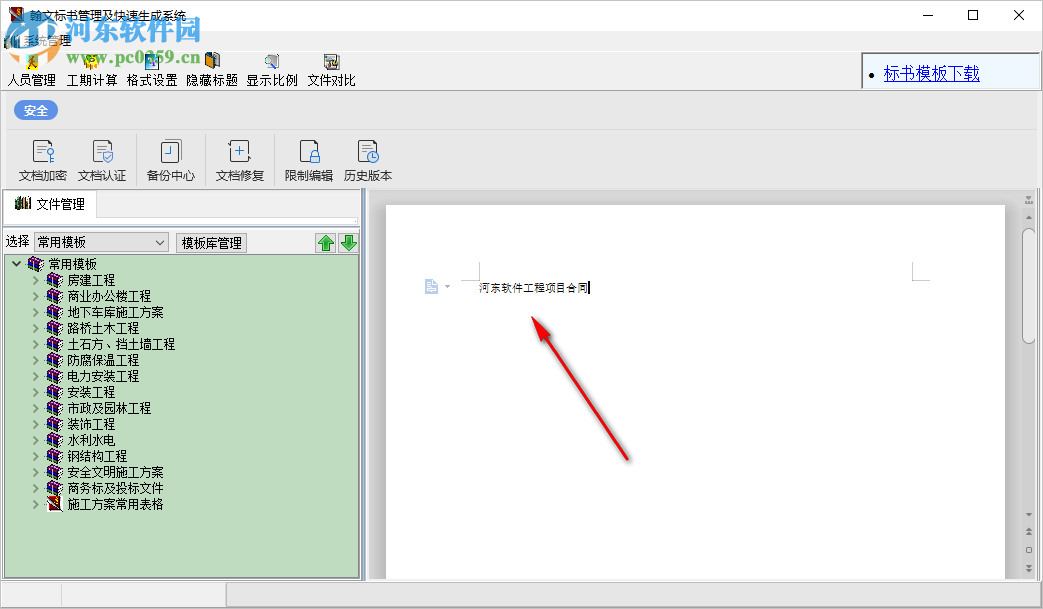
Task: Open 备份中心 backup center
Action: pos(171,160)
